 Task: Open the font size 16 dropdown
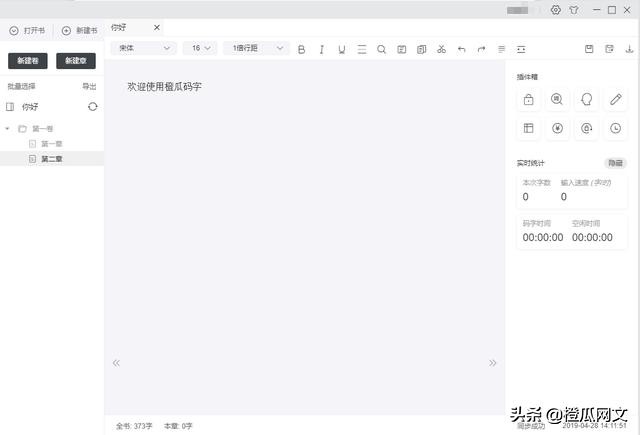[x=200, y=48]
